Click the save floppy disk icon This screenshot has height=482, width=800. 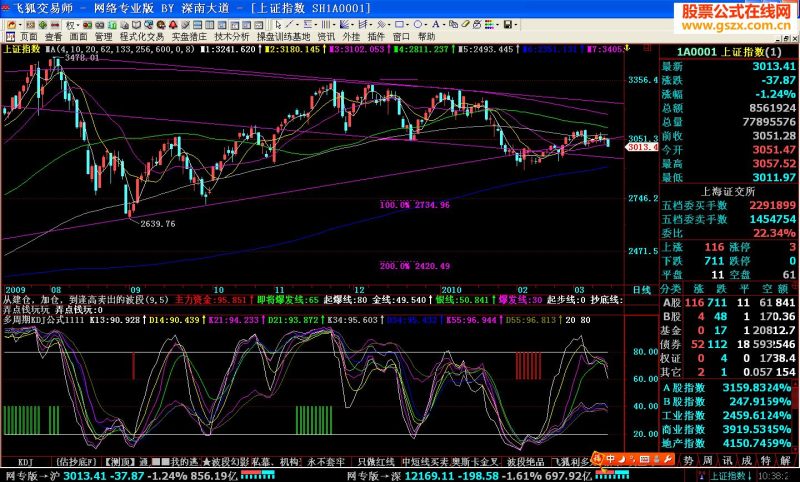tap(508, 24)
